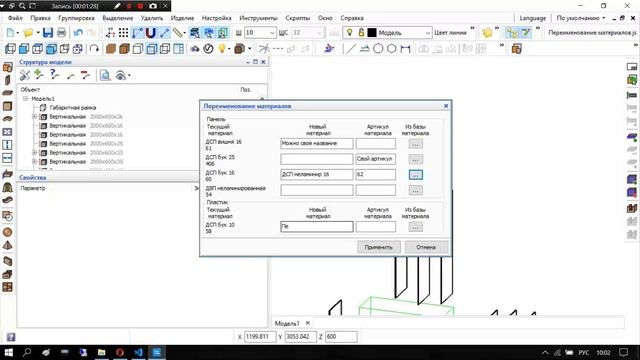This screenshot has width=640, height=360.
Task: Click the Отмена button
Action: [x=426, y=247]
